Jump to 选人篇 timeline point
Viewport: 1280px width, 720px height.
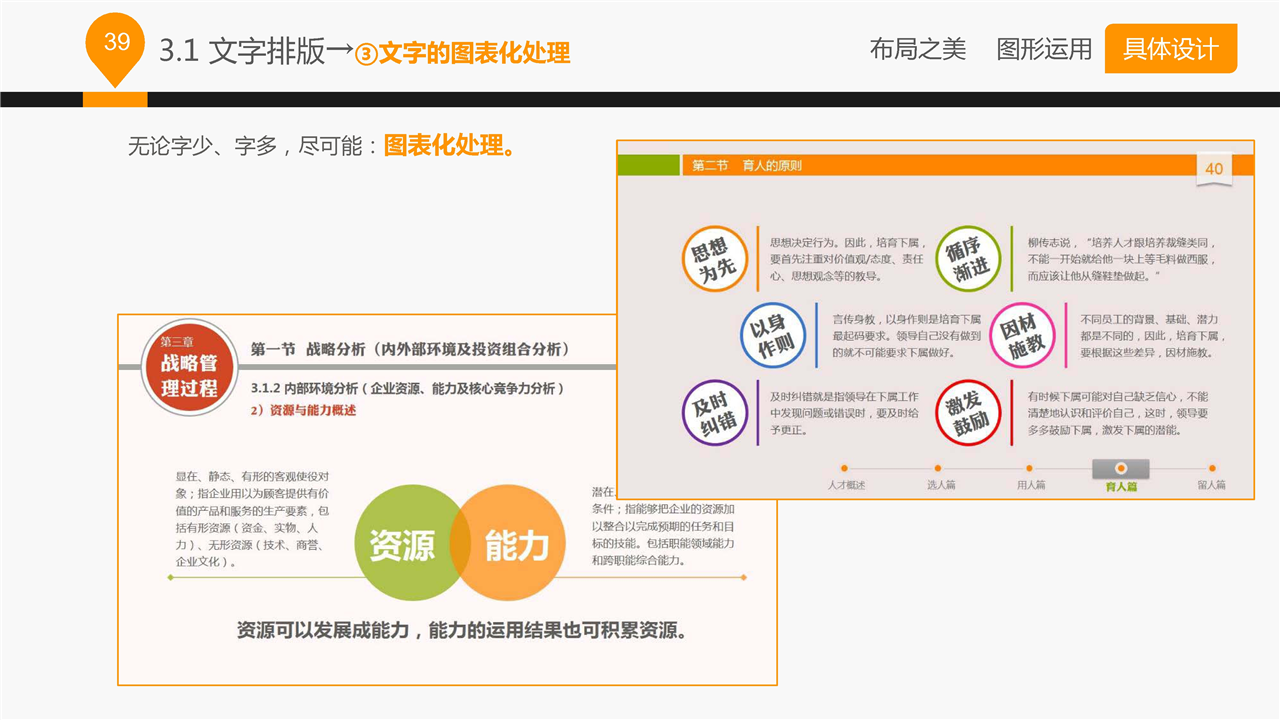point(938,468)
